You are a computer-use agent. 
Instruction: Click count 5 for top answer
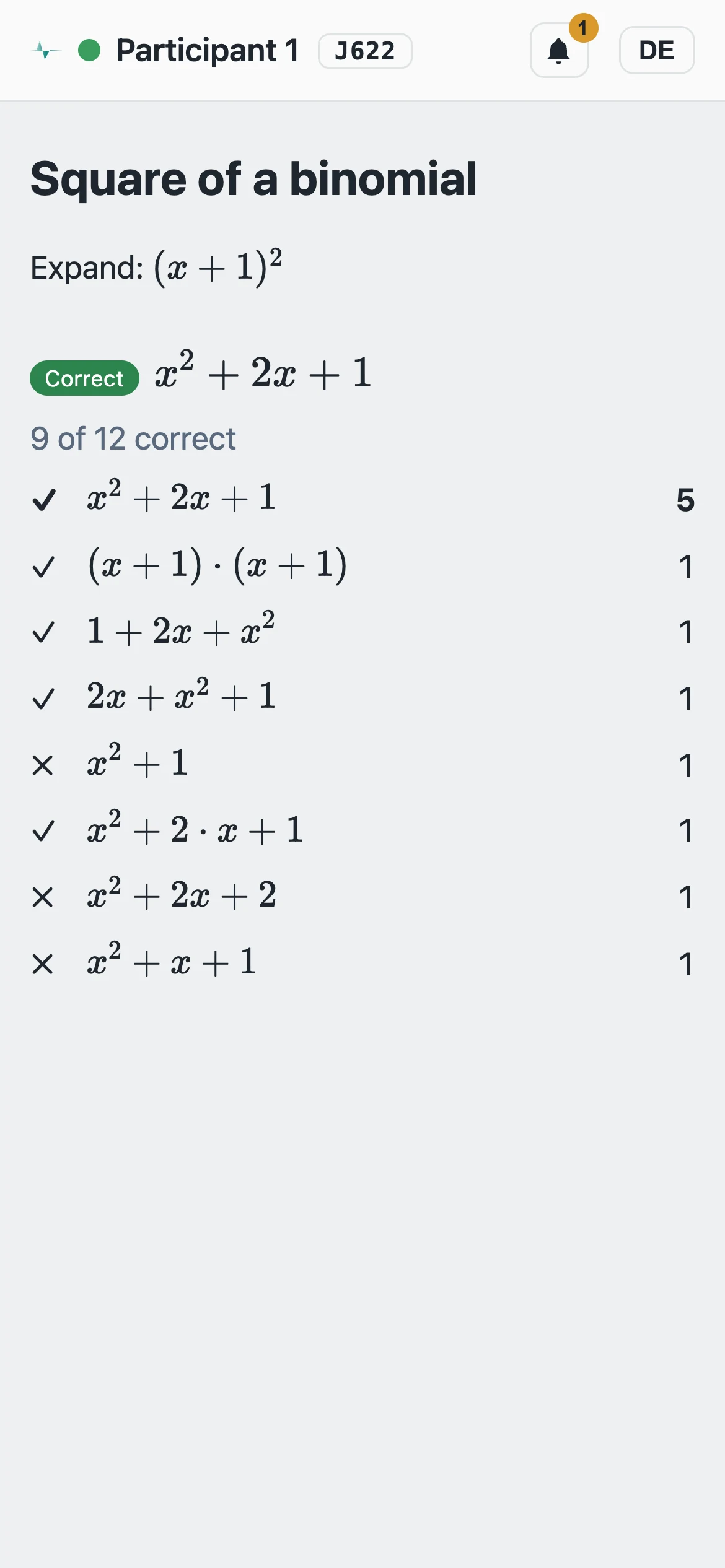[685, 500]
